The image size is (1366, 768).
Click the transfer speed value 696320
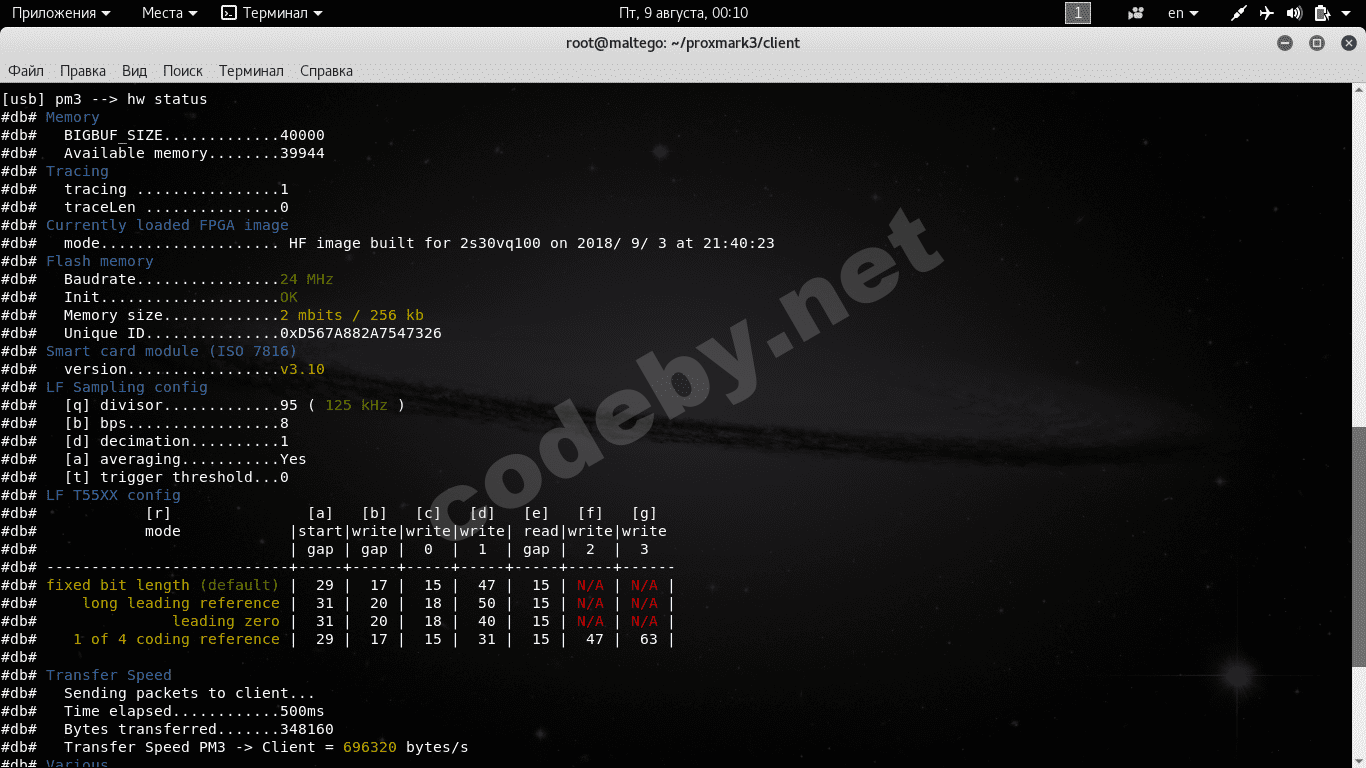click(370, 747)
